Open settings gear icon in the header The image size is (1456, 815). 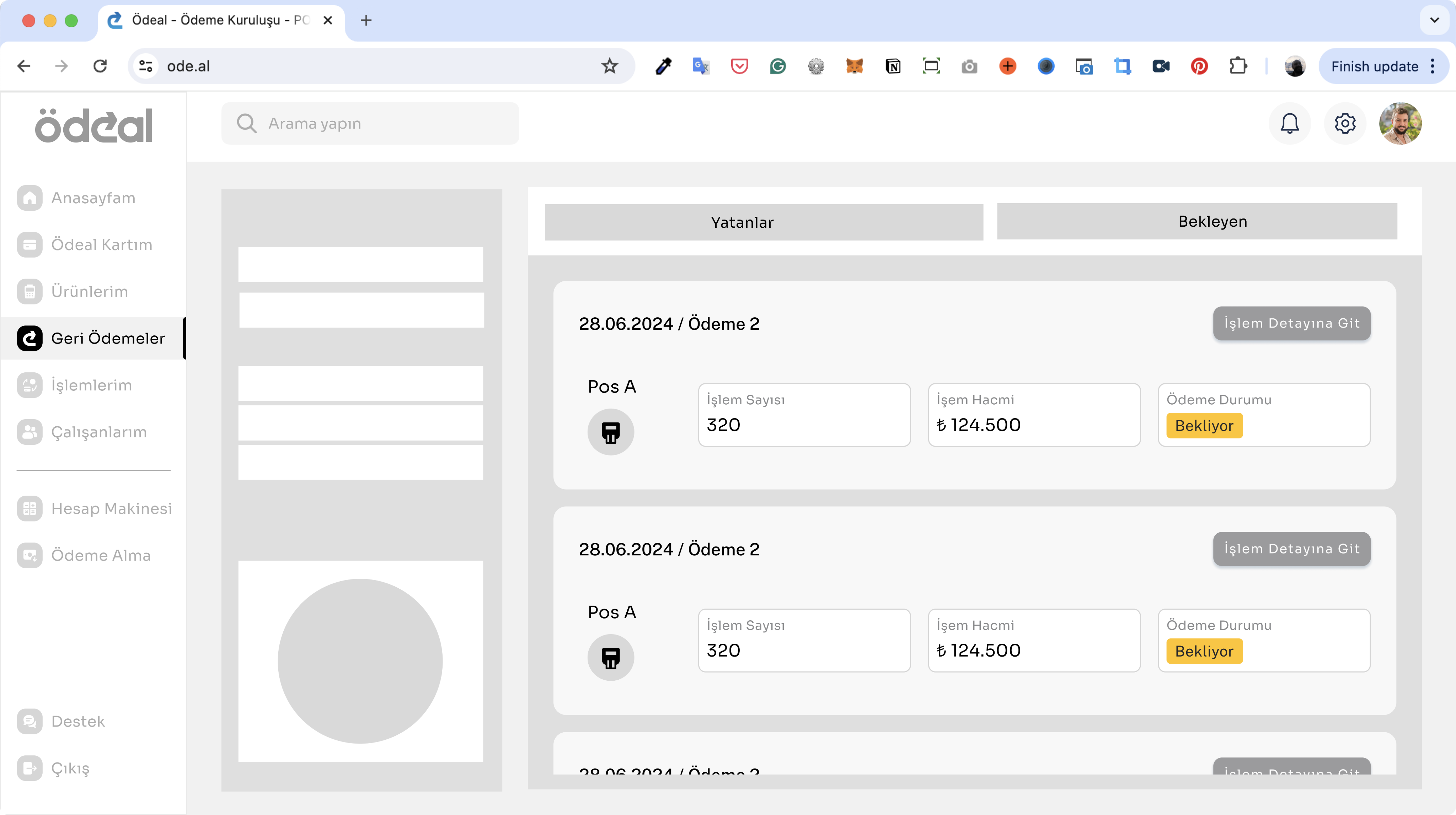click(1345, 123)
